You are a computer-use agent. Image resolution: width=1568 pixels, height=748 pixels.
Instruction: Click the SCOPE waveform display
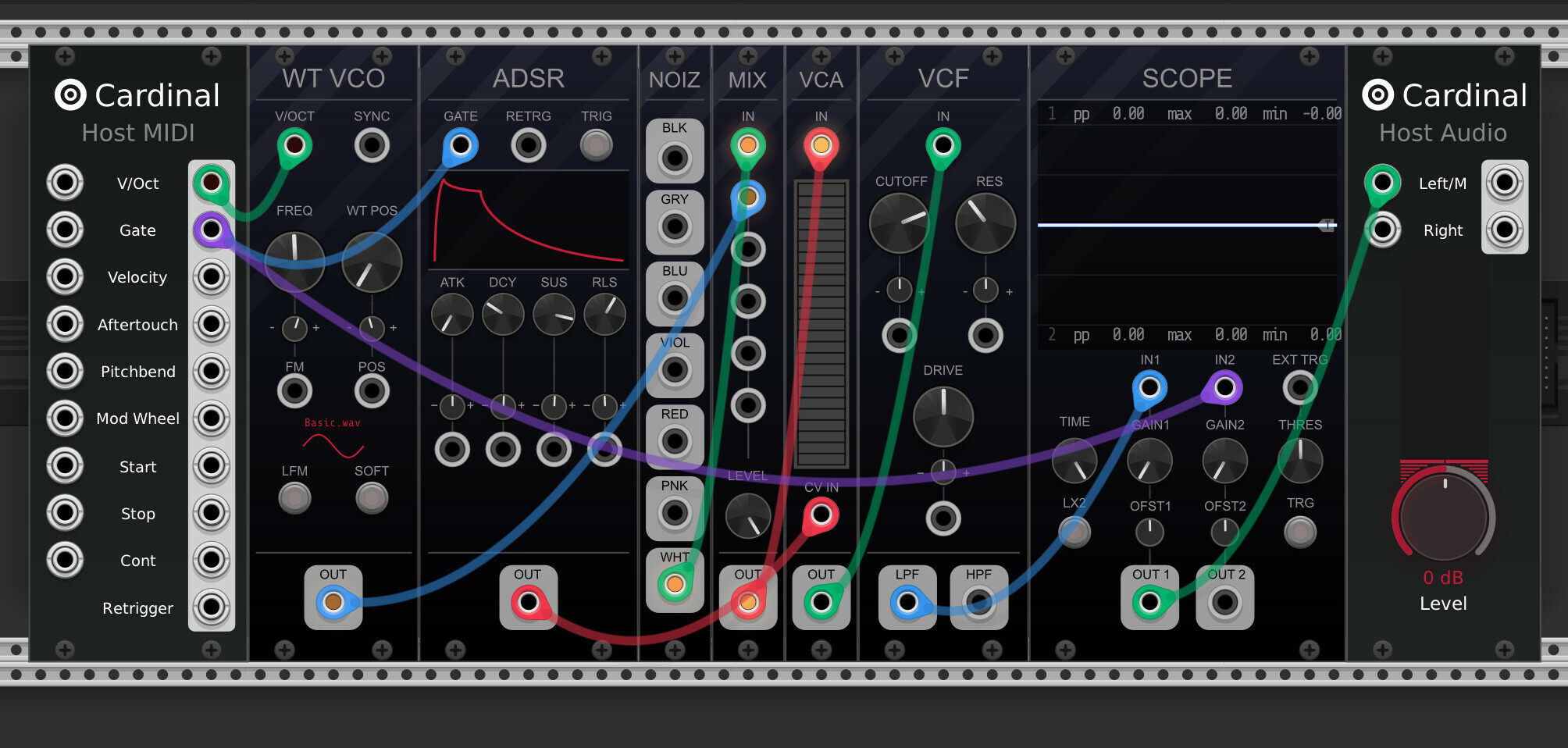click(x=1188, y=225)
